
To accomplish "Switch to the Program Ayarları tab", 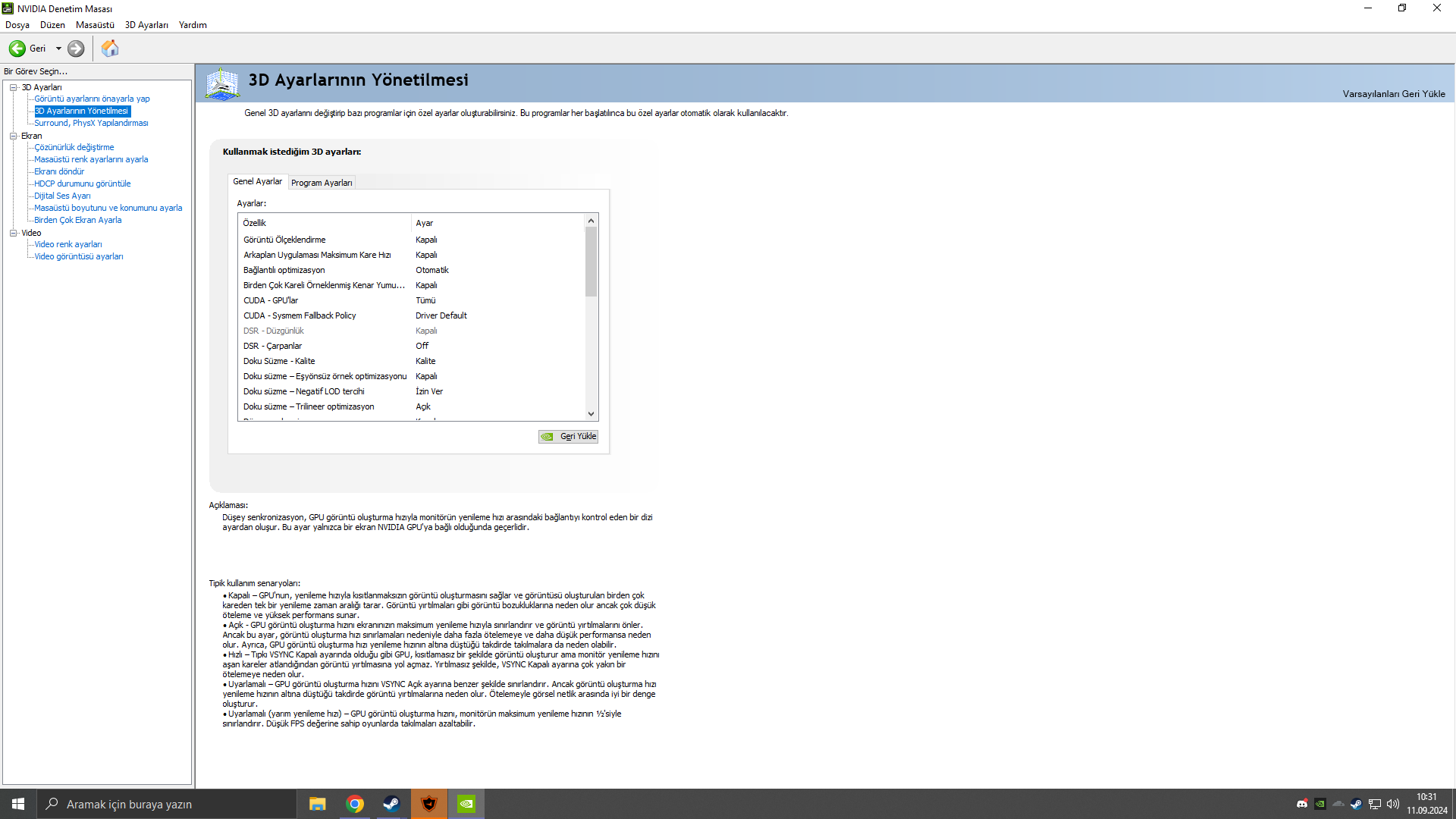I will [x=322, y=183].
